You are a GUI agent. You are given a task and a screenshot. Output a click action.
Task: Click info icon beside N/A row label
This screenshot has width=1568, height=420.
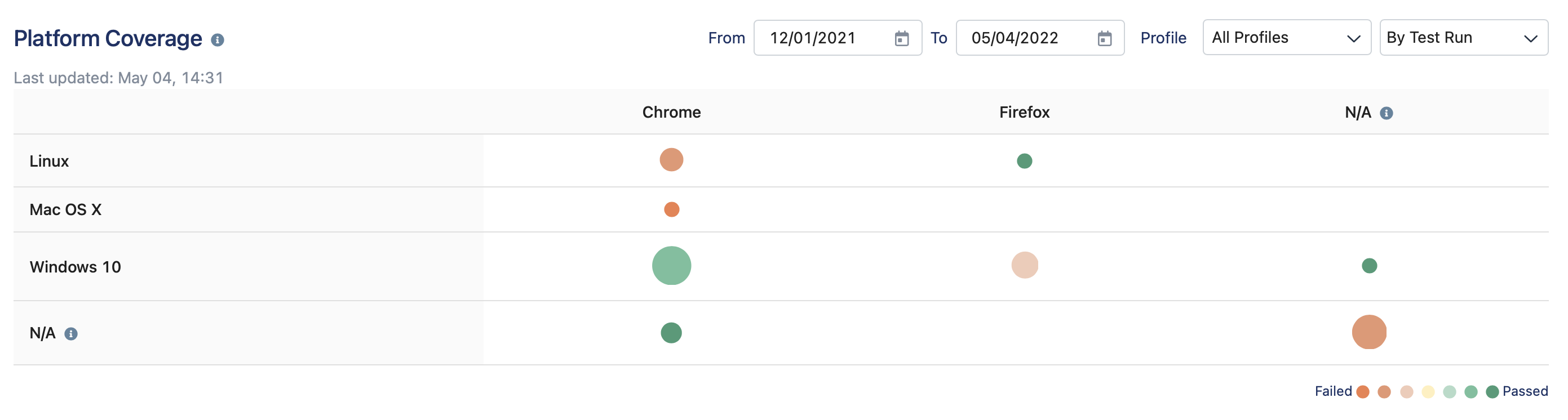(x=71, y=334)
